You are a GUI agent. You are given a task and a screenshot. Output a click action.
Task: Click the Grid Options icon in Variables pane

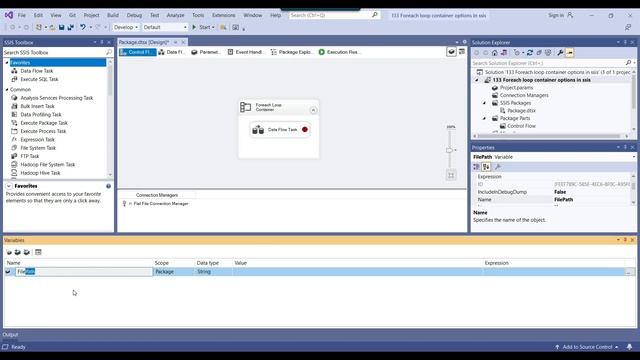(38, 252)
